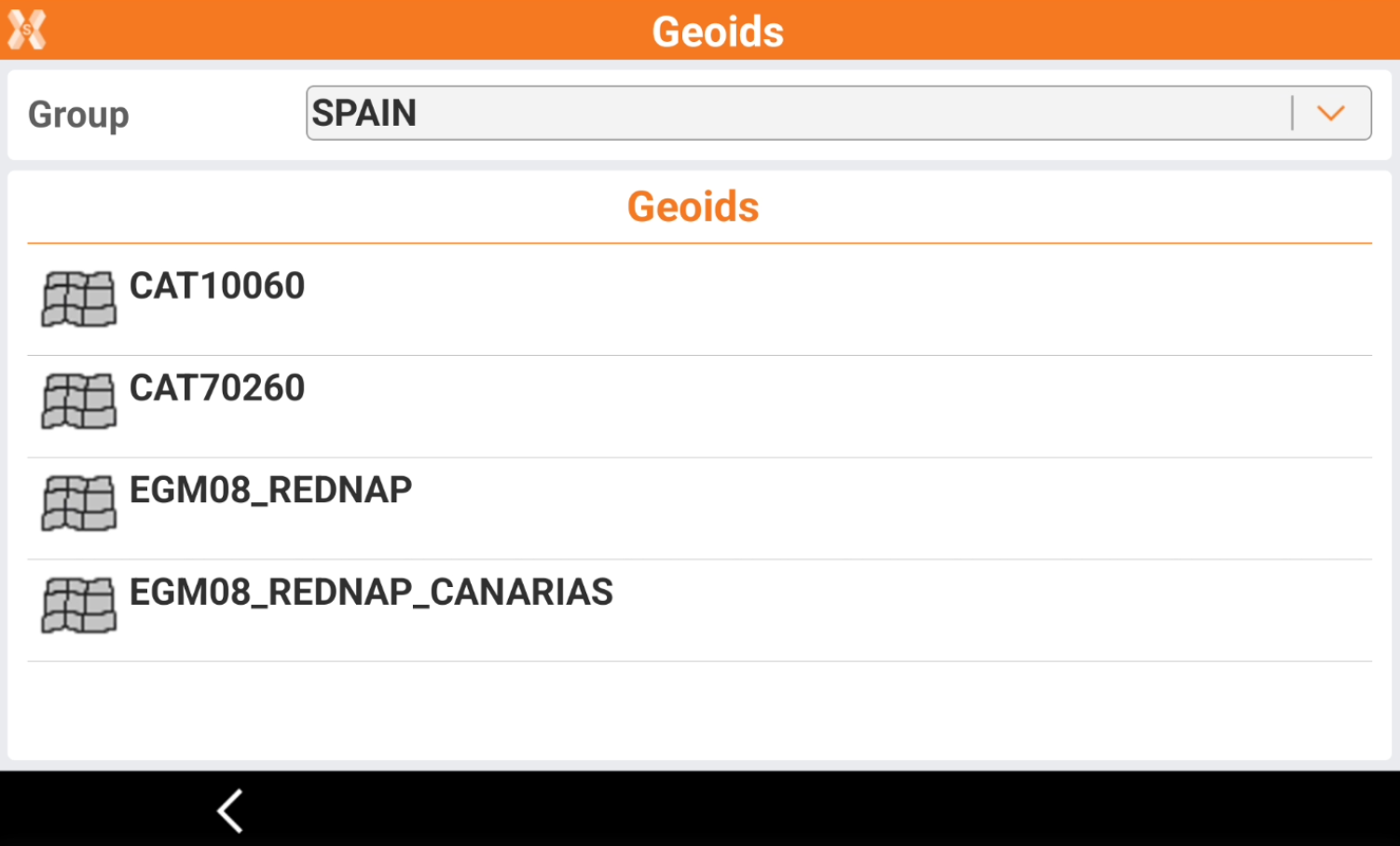Tap the back arrow in the navigation bar
Screen dimensions: 1400x846
click(230, 811)
